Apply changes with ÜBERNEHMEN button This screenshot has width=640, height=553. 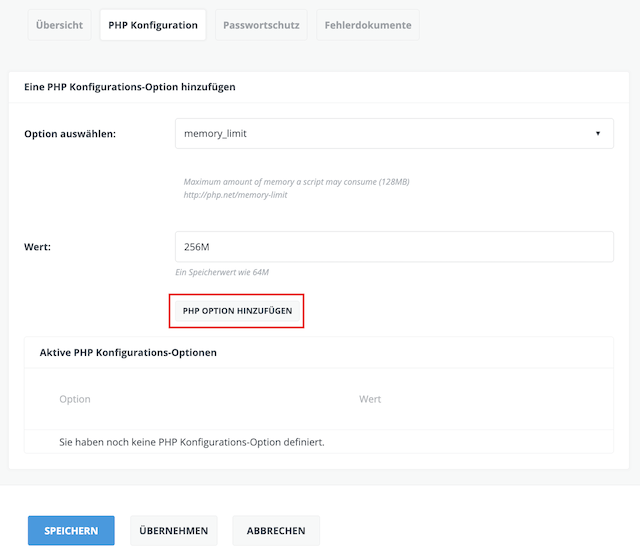174,531
